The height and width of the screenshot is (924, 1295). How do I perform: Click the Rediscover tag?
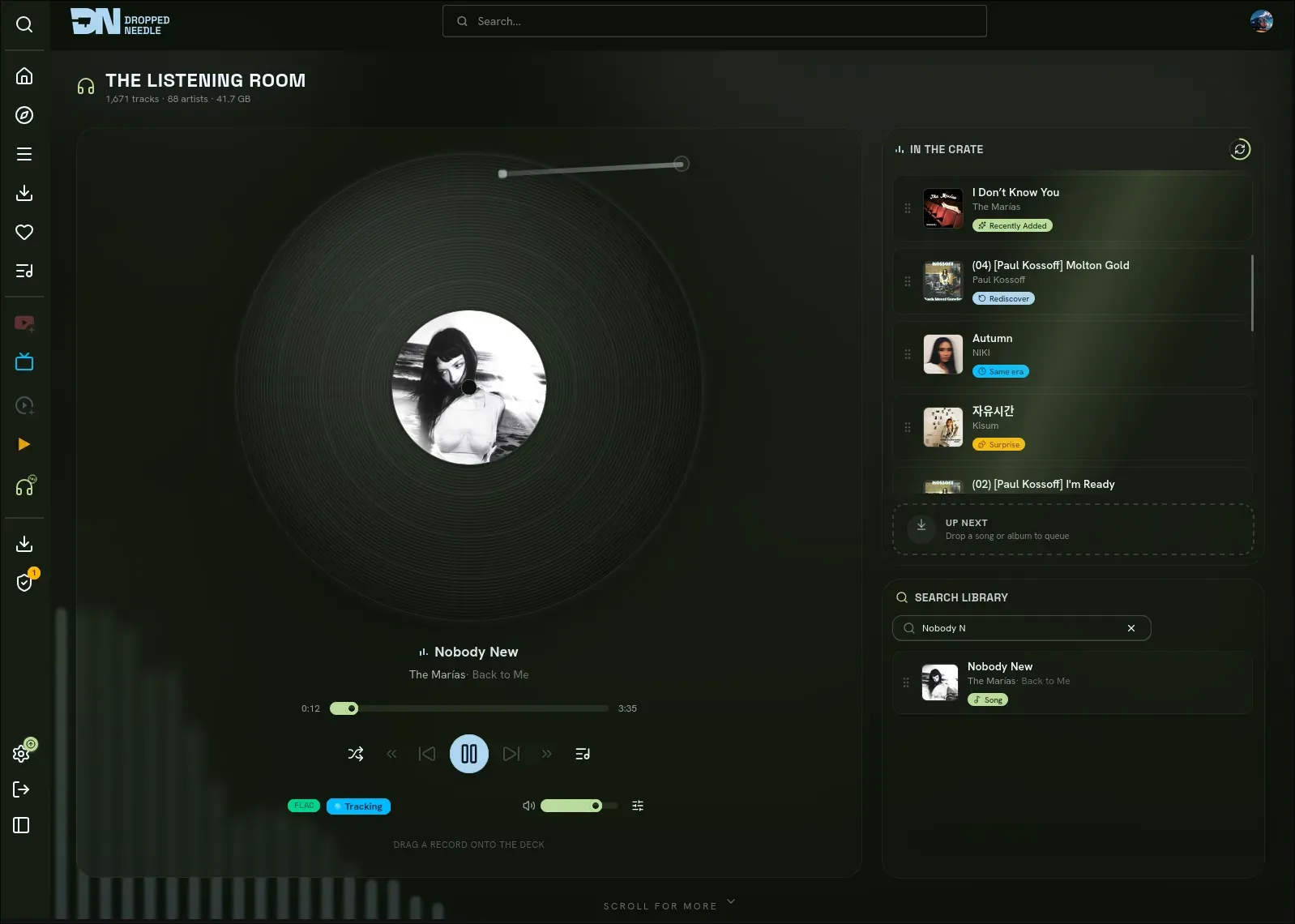pyautogui.click(x=1003, y=299)
